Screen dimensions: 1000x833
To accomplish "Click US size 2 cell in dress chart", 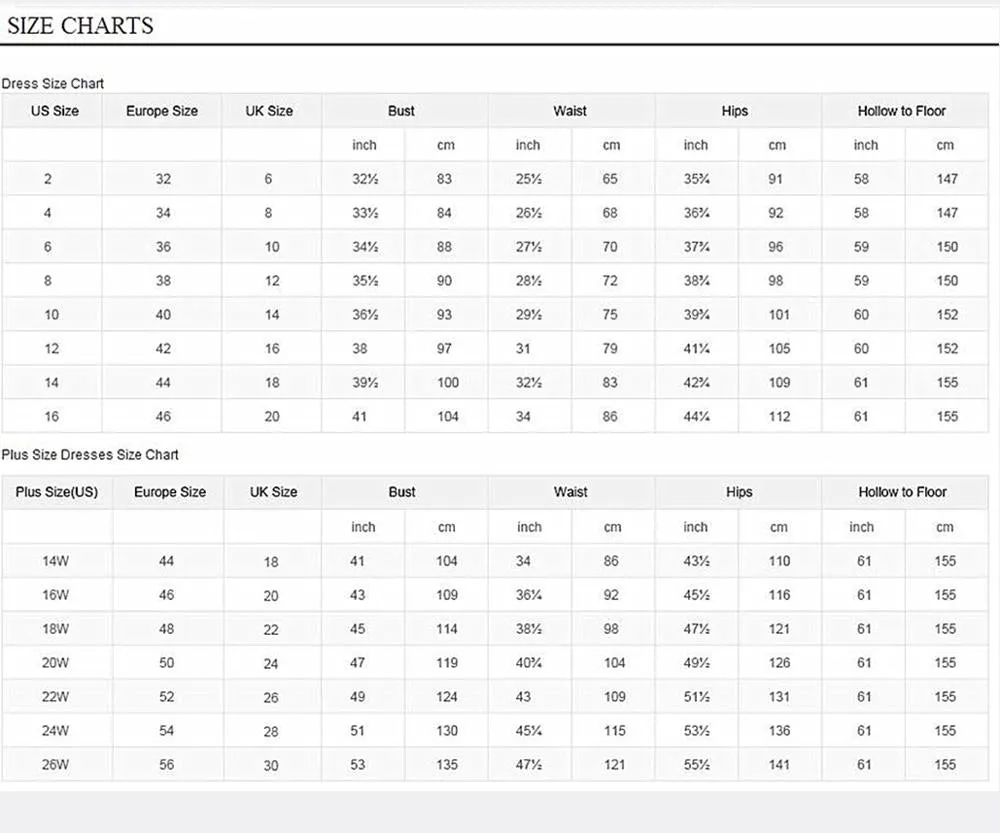I will 48,179.
